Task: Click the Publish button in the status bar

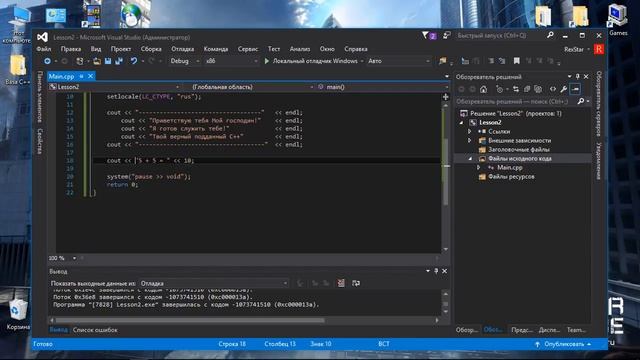Action: click(x=563, y=344)
